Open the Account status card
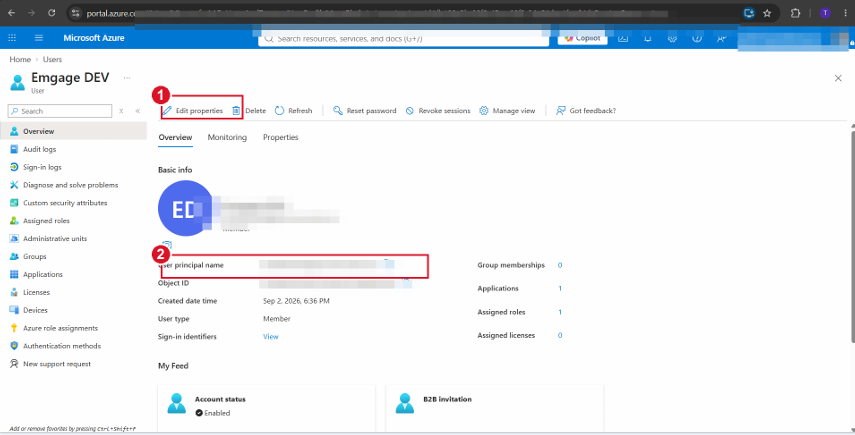The height and width of the screenshot is (435, 855). pos(266,406)
